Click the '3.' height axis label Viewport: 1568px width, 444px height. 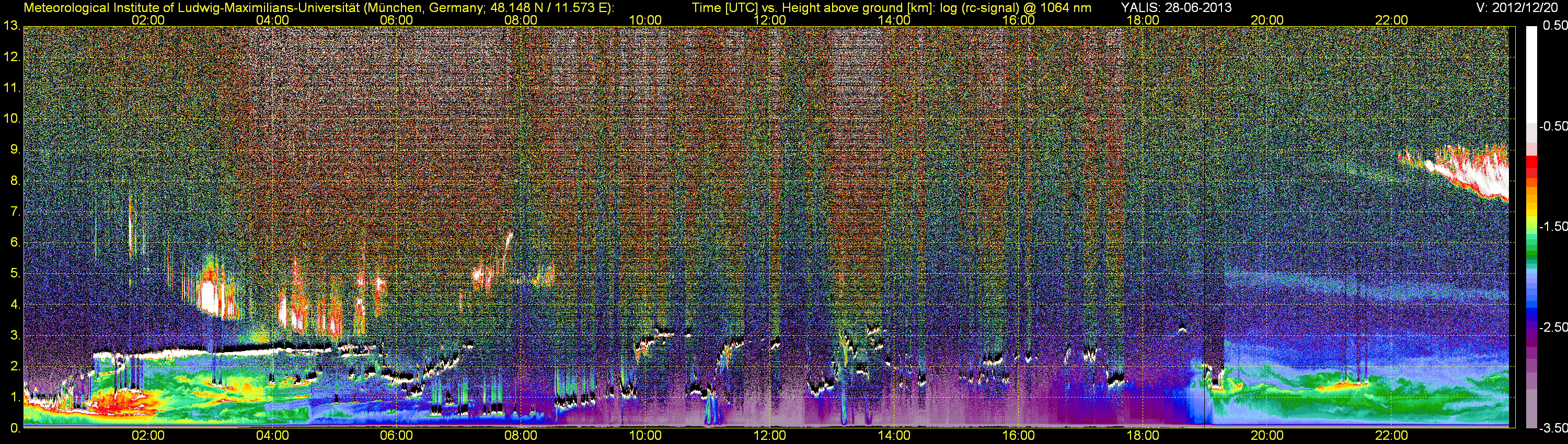click(x=16, y=336)
